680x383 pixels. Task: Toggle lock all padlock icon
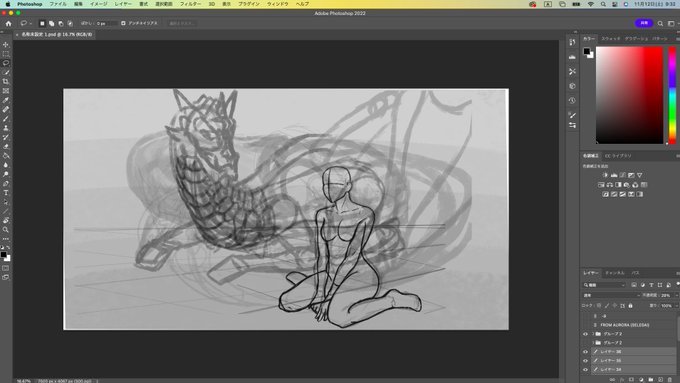pyautogui.click(x=631, y=306)
